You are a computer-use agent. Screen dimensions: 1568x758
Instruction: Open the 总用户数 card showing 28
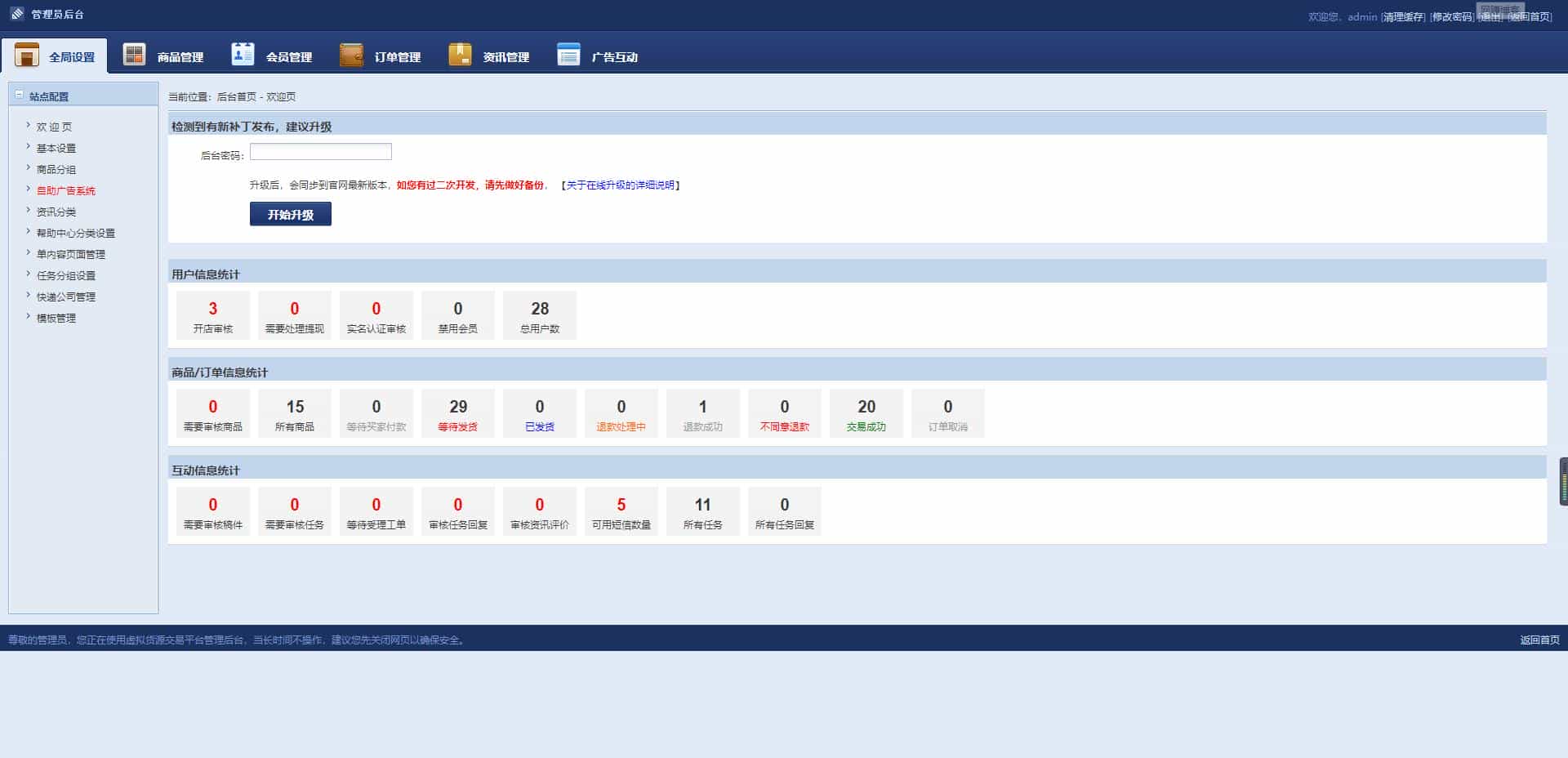tap(540, 315)
